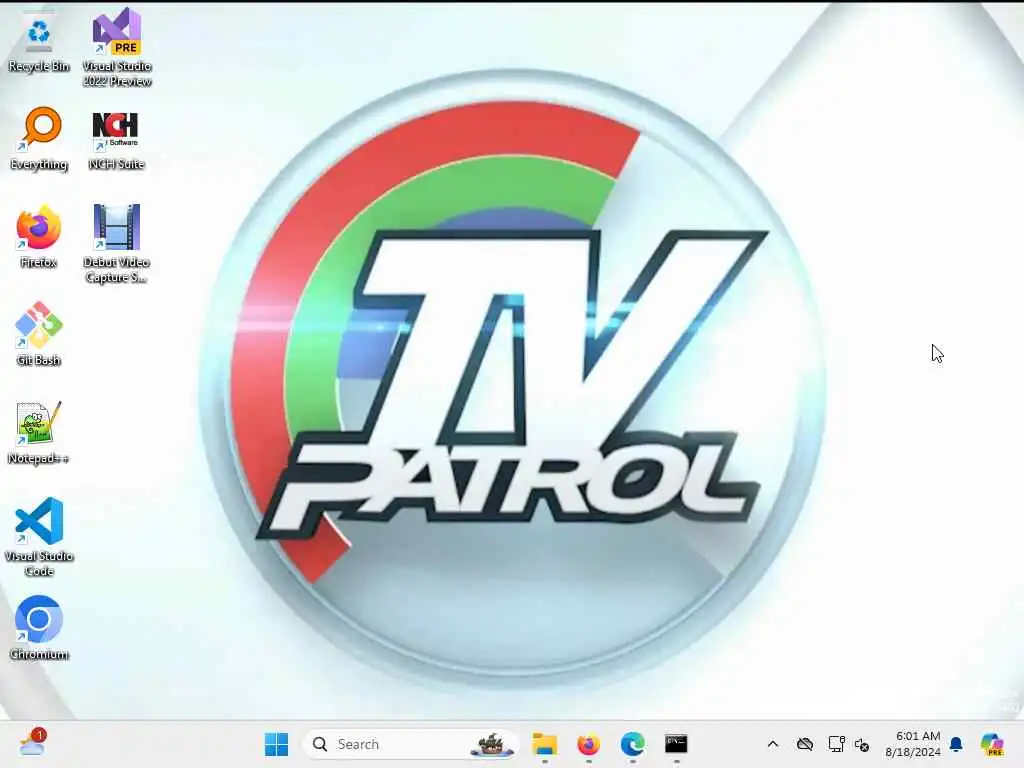Screen dimensions: 1024x768
Task: Select the Firefox desktop shortcut
Action: (39, 236)
